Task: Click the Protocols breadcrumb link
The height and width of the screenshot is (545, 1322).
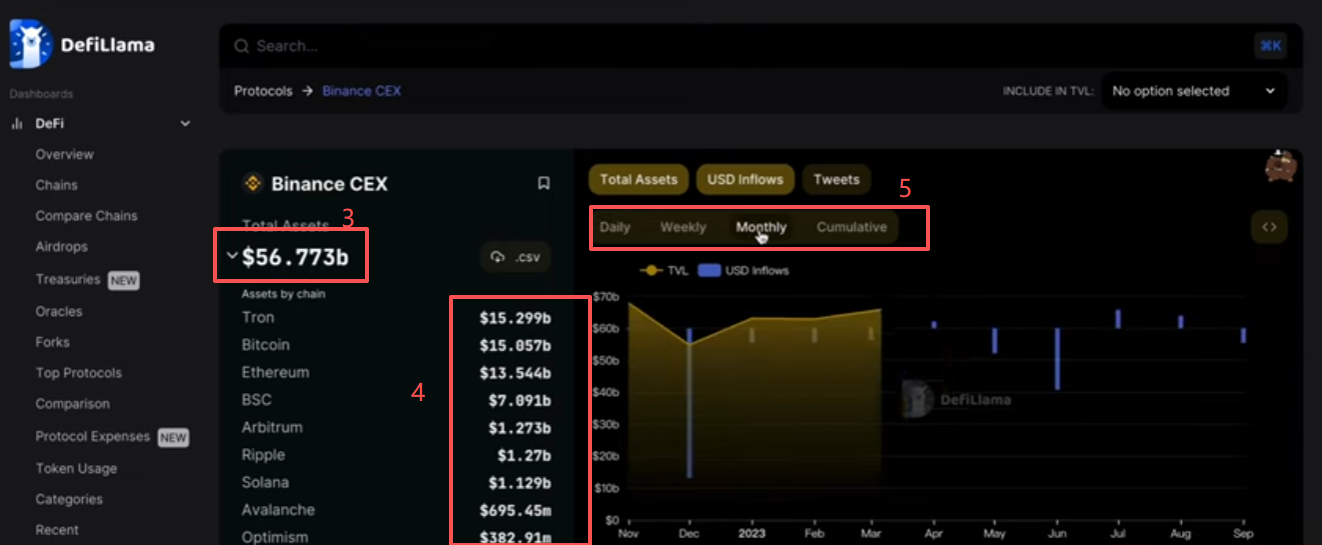Action: (x=263, y=91)
